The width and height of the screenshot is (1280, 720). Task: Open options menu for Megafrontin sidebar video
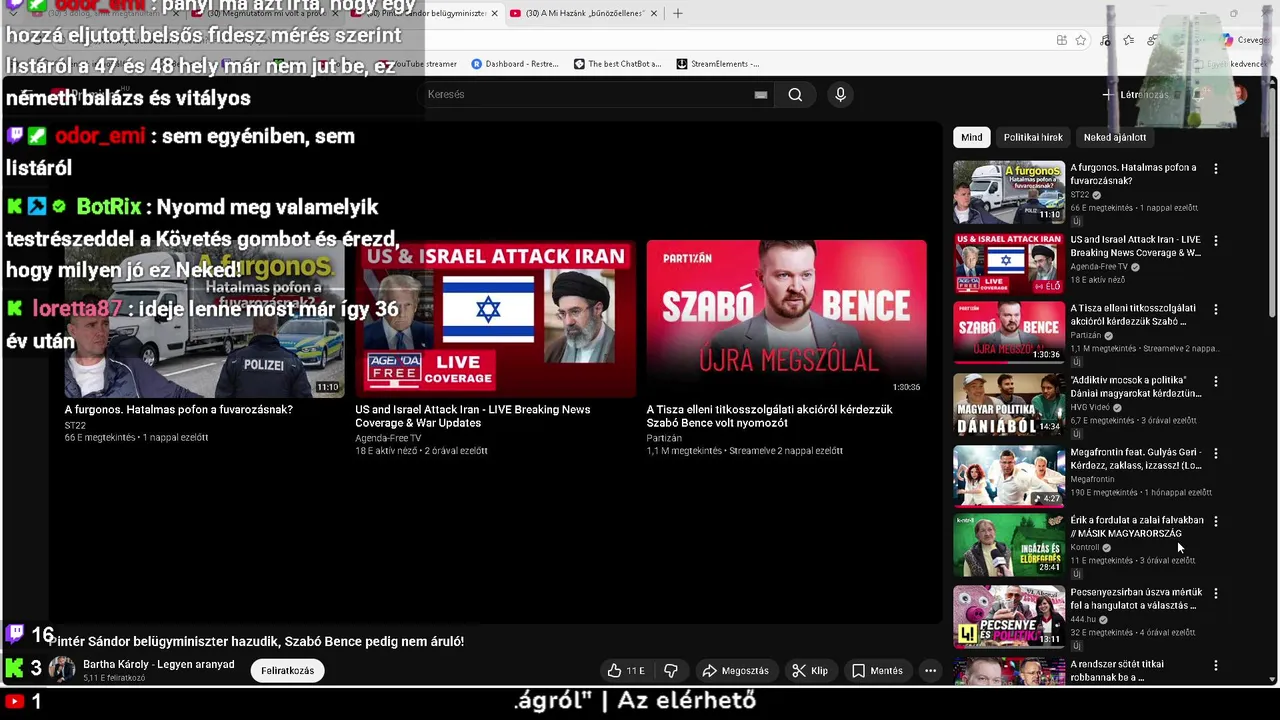1216,453
